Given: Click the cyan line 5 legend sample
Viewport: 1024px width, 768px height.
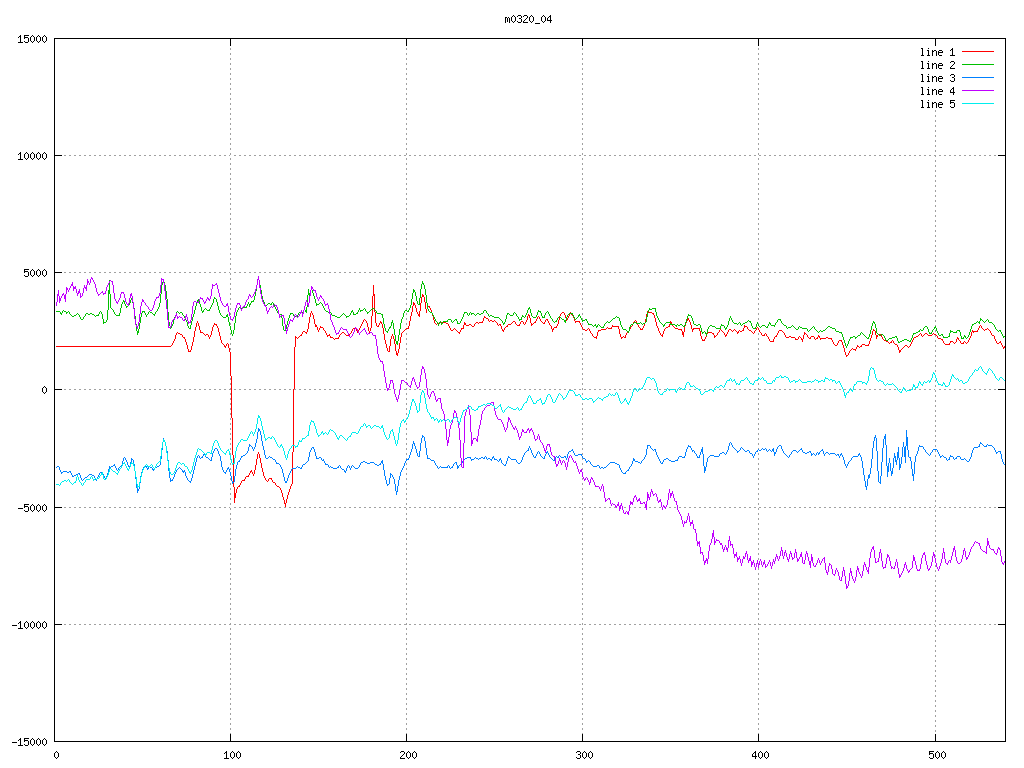Looking at the screenshot, I should coord(978,104).
